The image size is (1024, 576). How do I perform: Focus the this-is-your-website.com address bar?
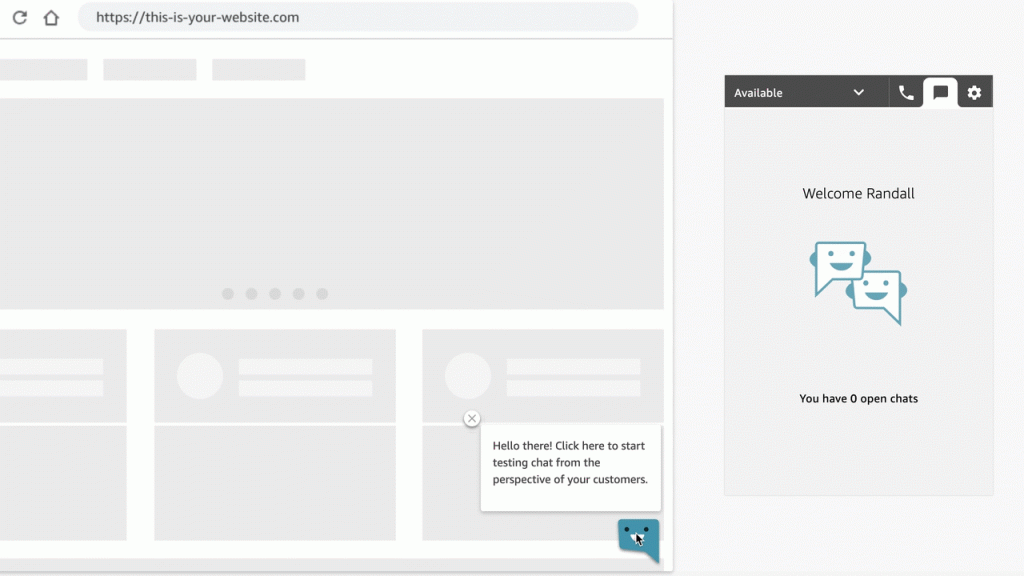tap(358, 17)
